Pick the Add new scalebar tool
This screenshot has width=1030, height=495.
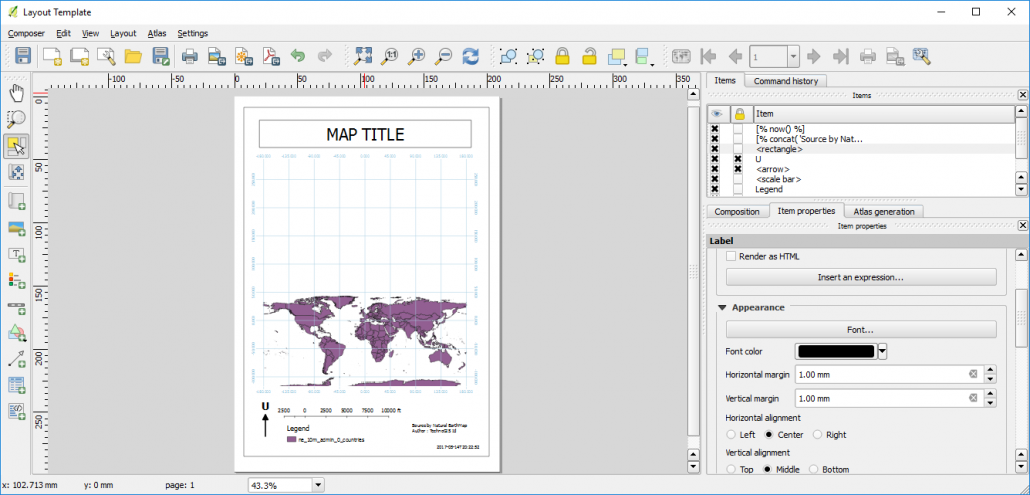(16, 307)
